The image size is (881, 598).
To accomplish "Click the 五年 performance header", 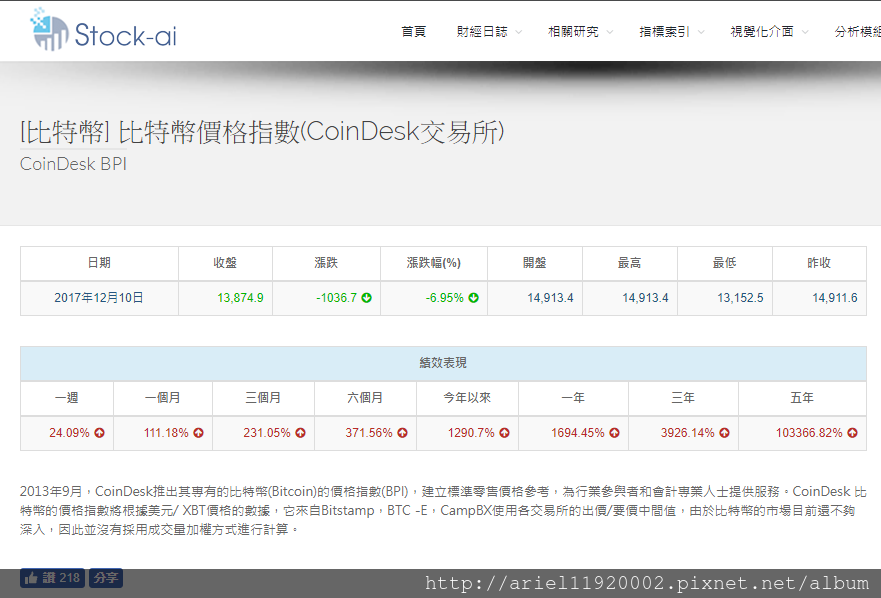I will [802, 398].
